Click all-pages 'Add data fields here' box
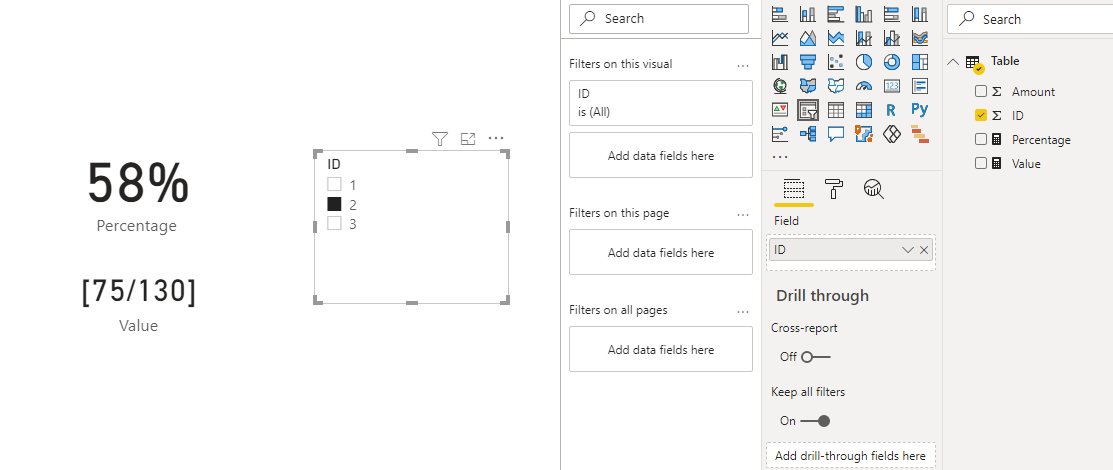Screen dimensions: 1113x470 click(x=661, y=349)
